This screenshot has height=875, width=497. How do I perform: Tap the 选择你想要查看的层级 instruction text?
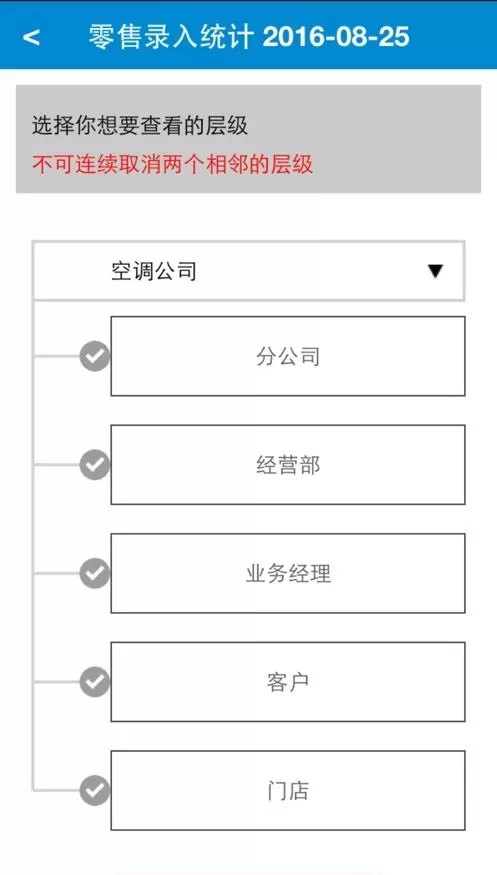tap(139, 126)
